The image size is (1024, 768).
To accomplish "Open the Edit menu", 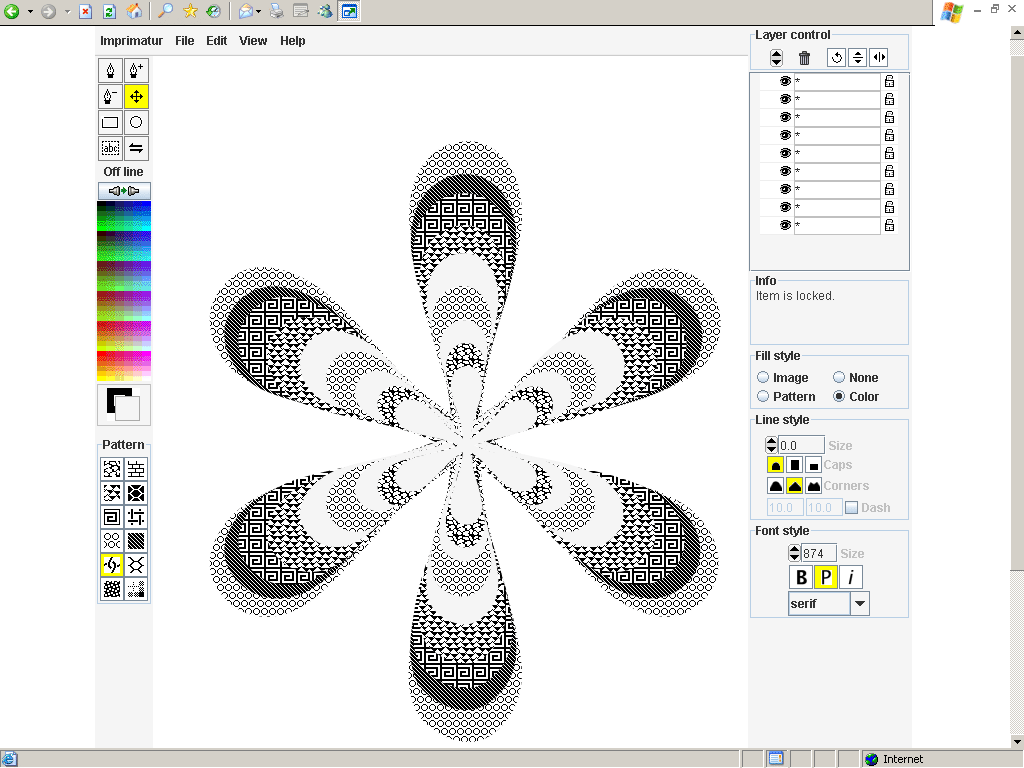I will coord(217,41).
